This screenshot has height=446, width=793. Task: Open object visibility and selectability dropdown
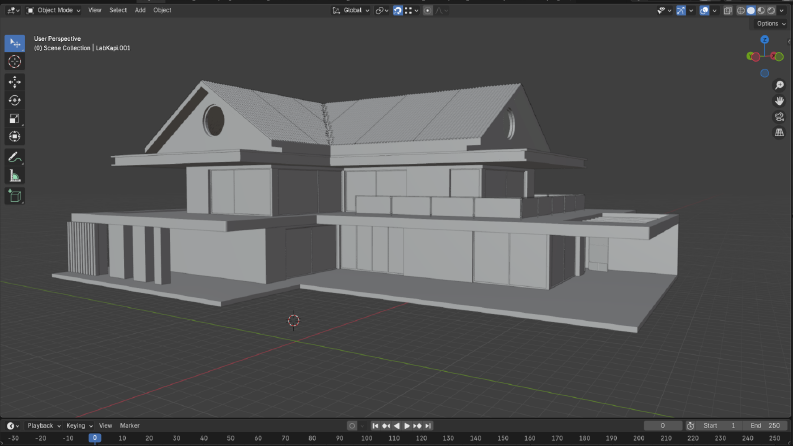[x=664, y=10]
